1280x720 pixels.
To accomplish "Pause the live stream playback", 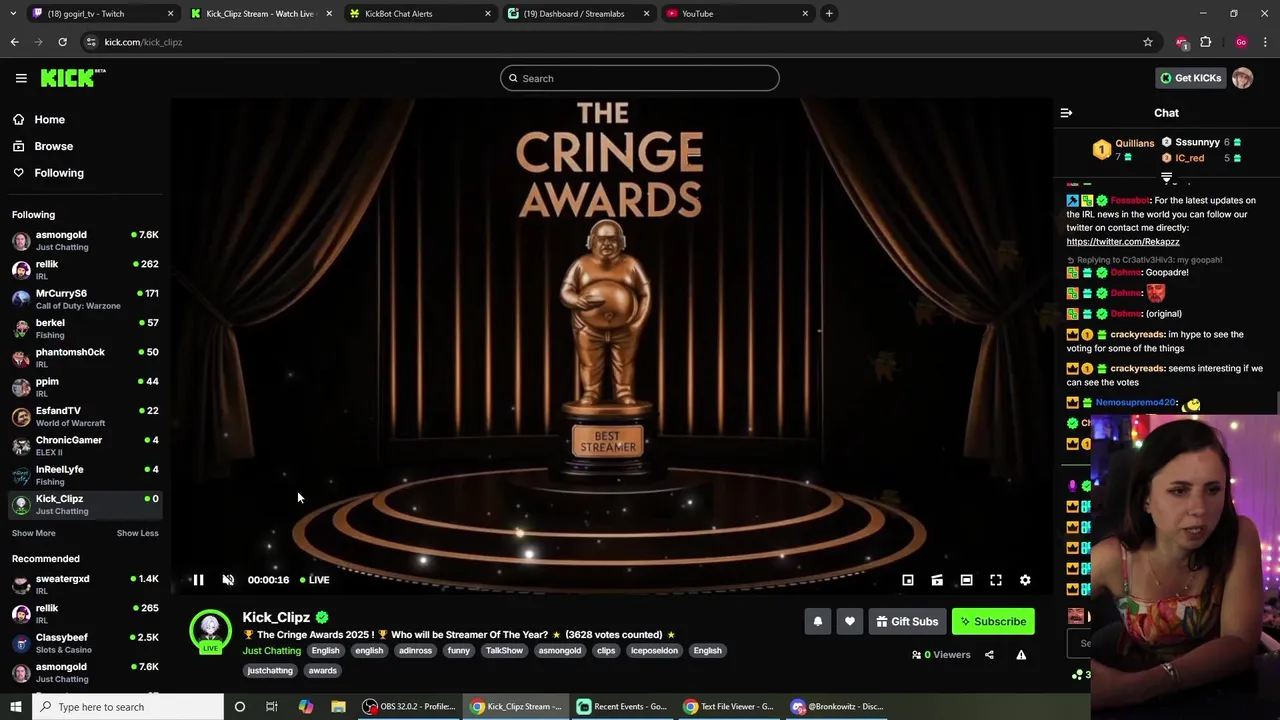I will pos(198,580).
